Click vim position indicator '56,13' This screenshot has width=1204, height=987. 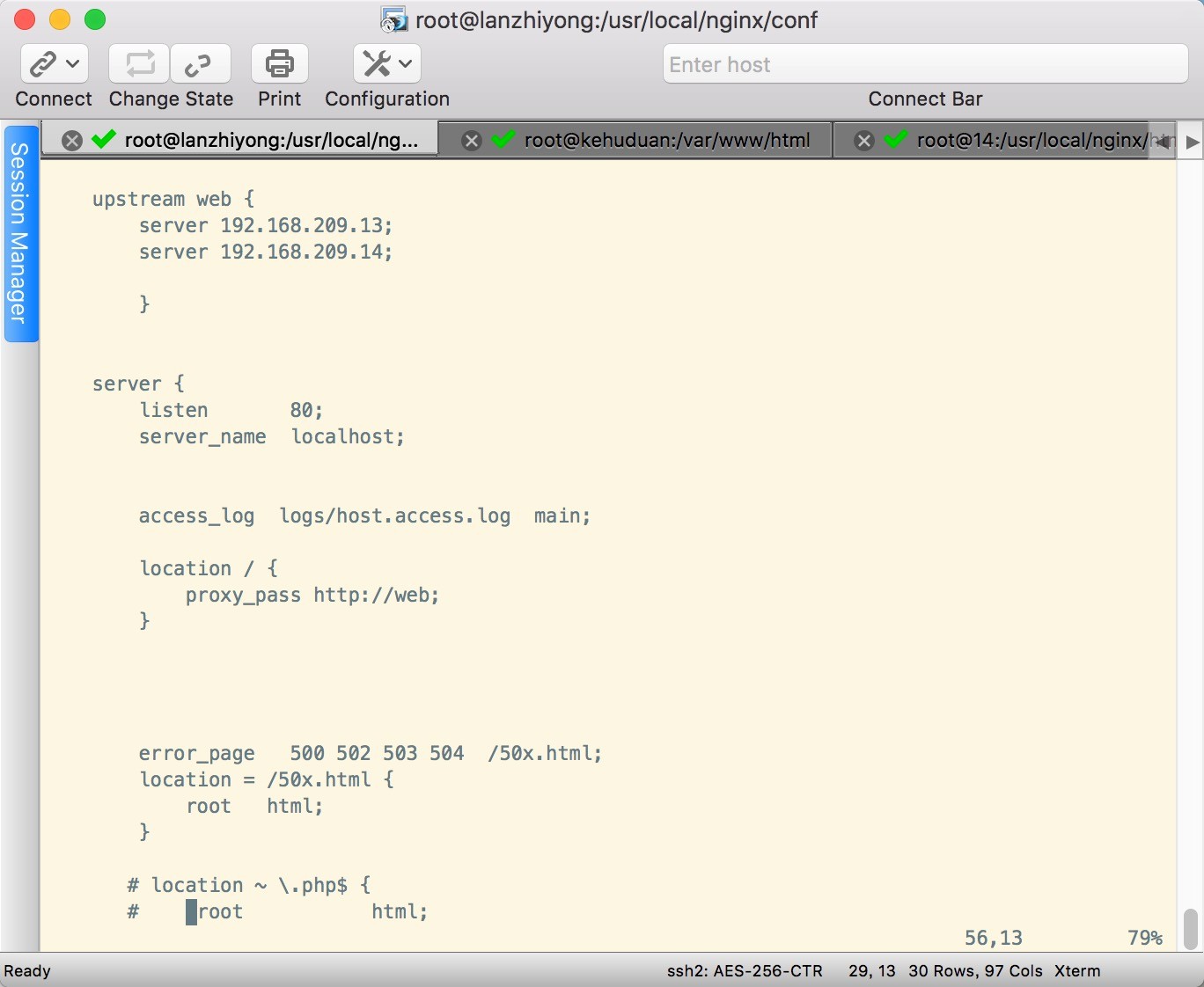click(994, 938)
